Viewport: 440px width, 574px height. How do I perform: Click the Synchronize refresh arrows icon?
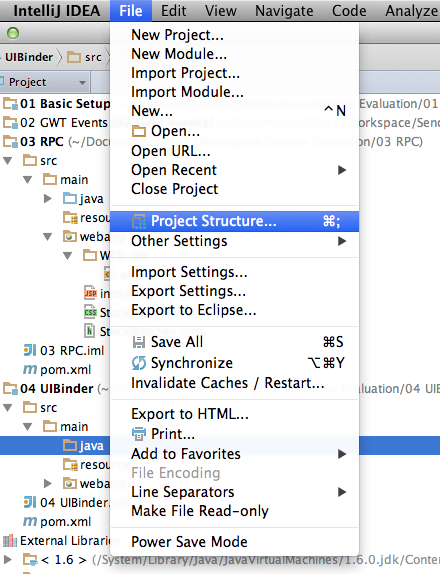click(139, 363)
